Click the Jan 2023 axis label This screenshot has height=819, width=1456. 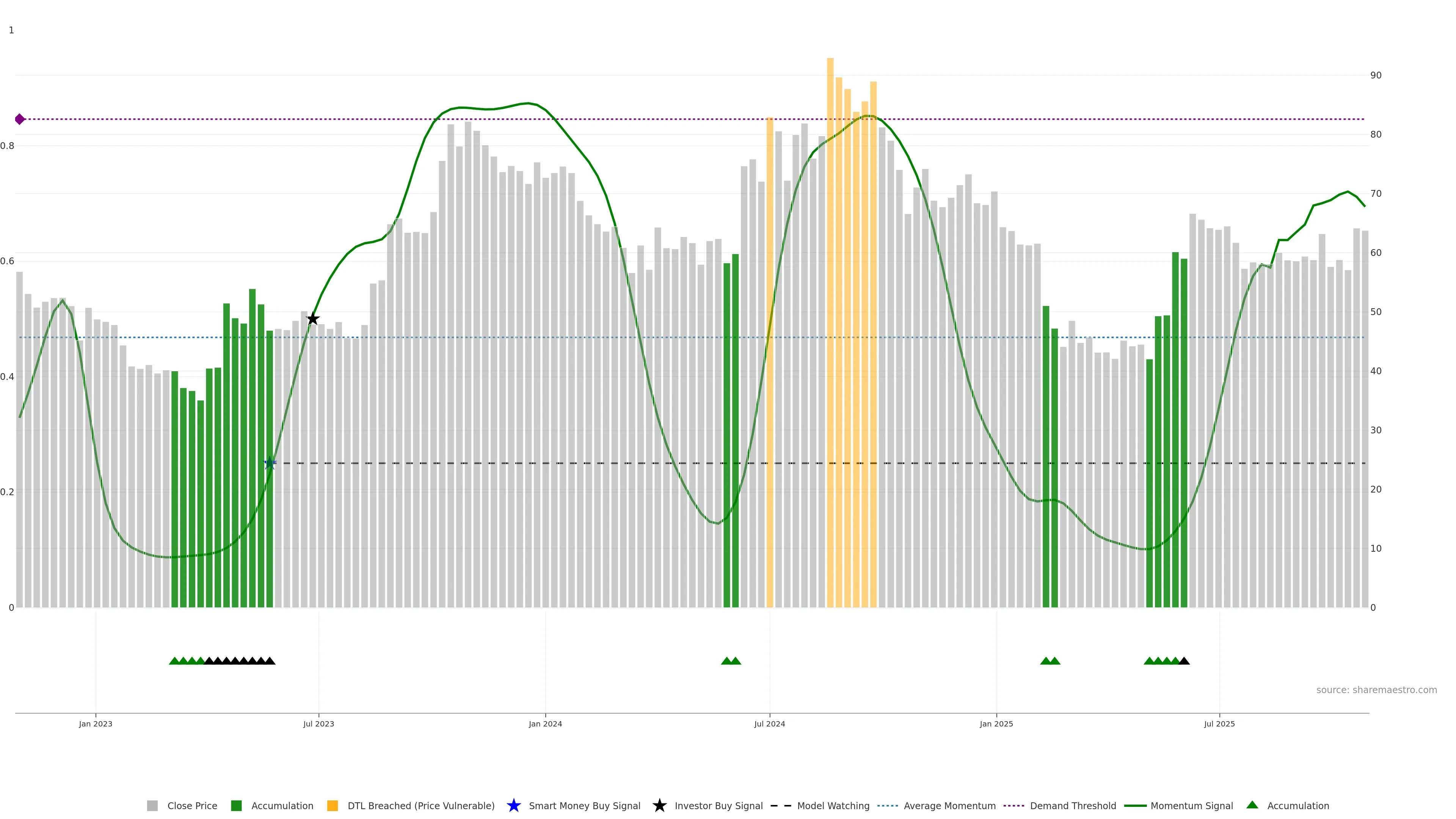96,724
